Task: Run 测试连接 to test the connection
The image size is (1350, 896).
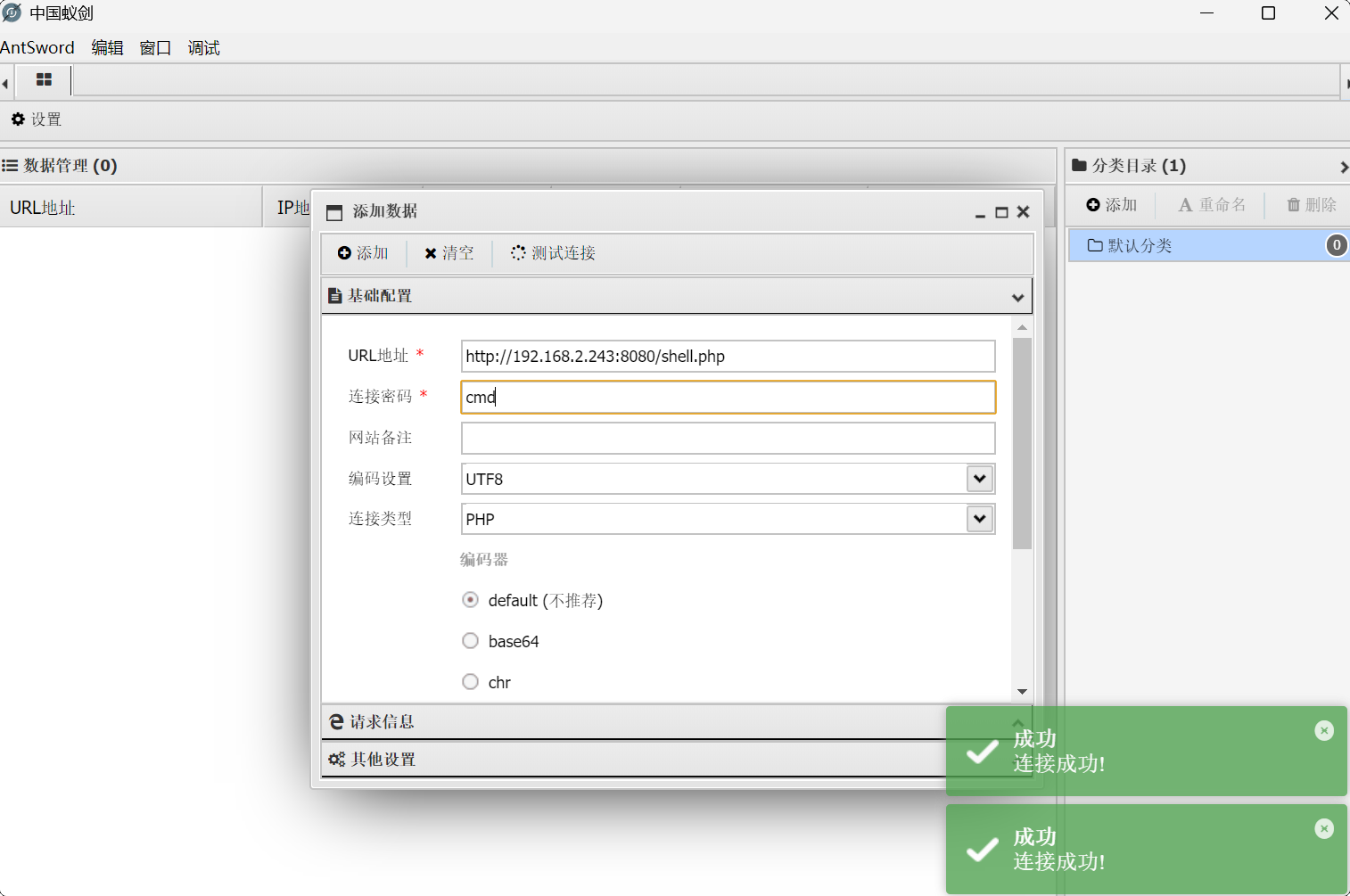Action: (x=553, y=253)
